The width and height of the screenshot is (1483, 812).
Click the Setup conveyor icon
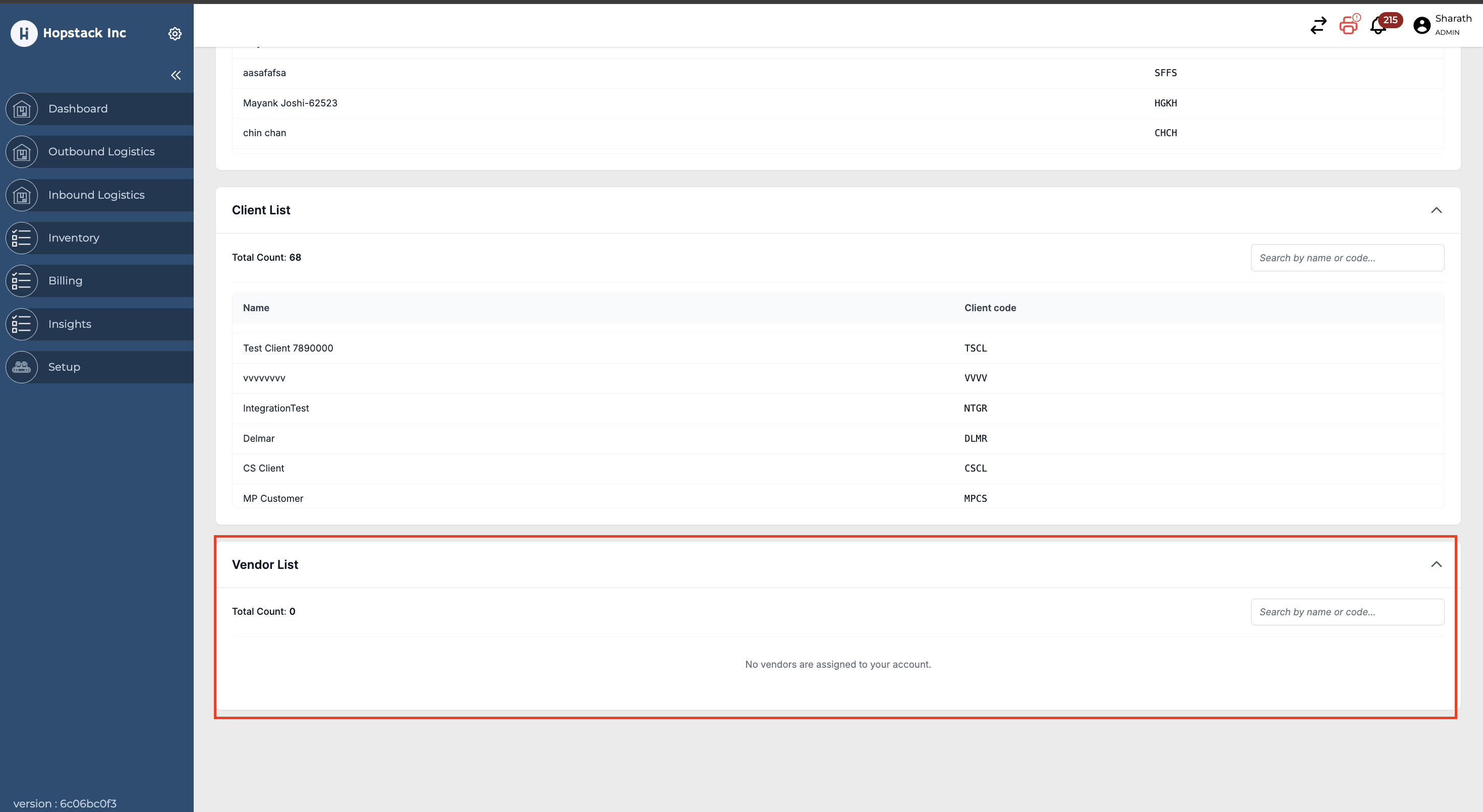pos(22,367)
